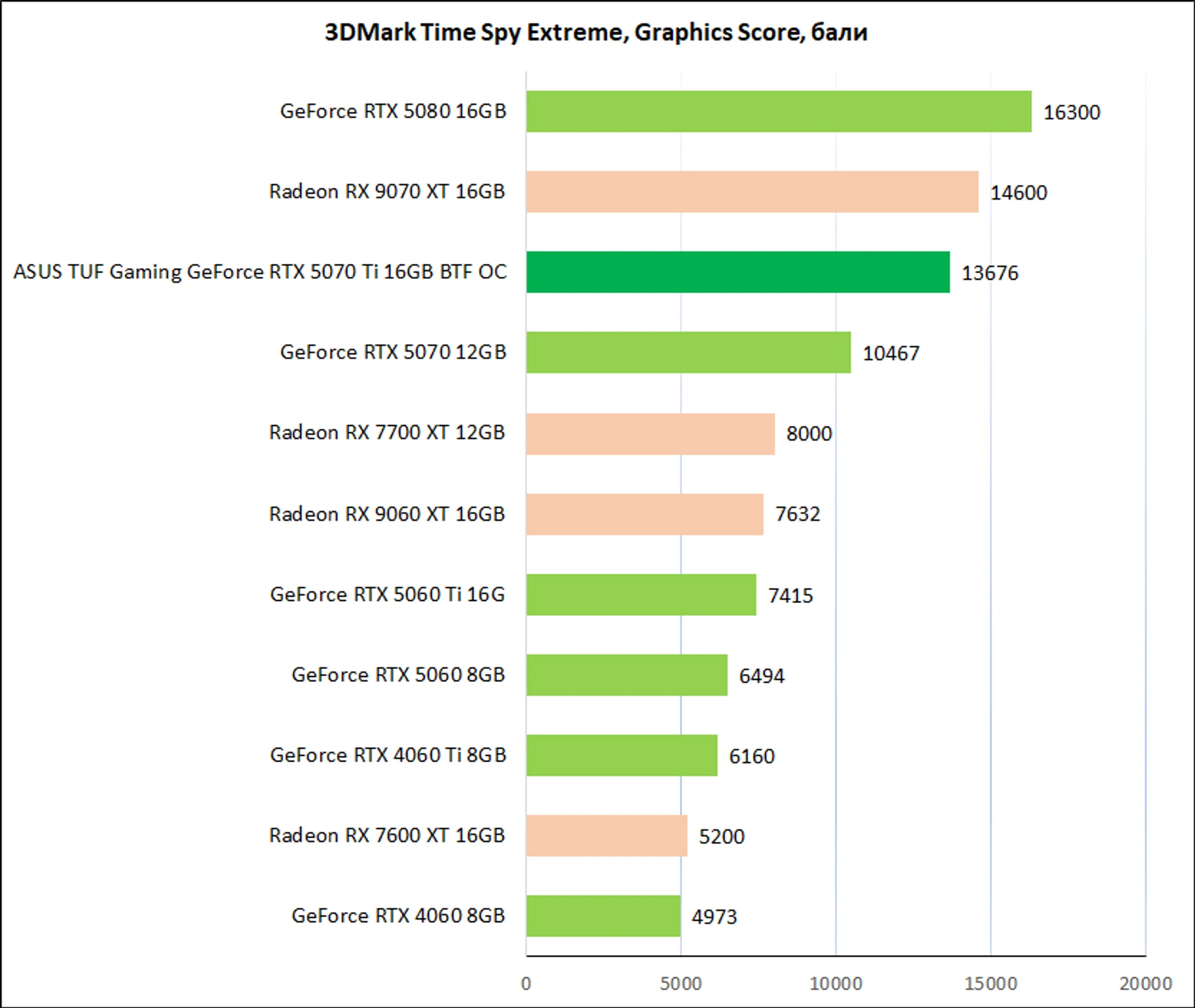
Task: Click the value label '4973'
Action: click(x=715, y=917)
